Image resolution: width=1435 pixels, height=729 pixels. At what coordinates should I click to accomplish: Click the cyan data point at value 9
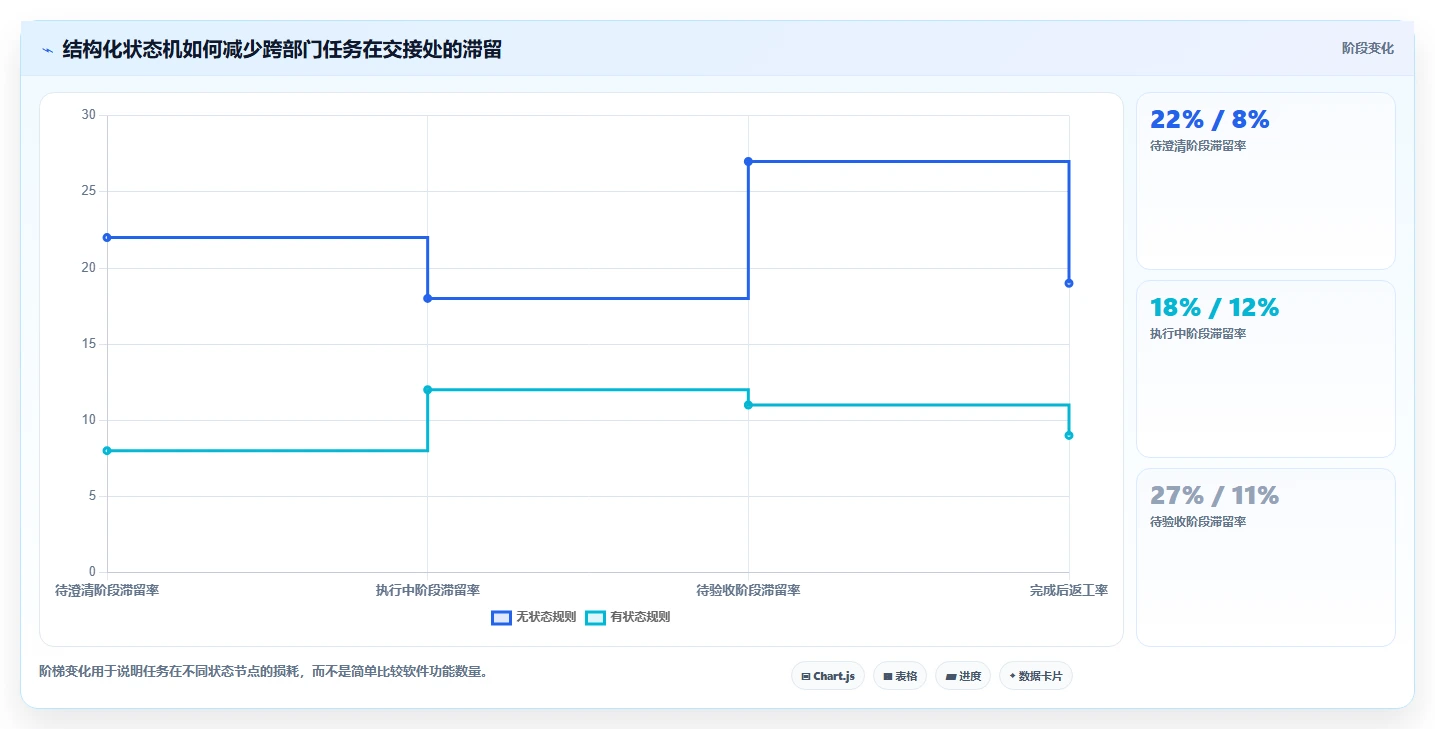(1069, 435)
